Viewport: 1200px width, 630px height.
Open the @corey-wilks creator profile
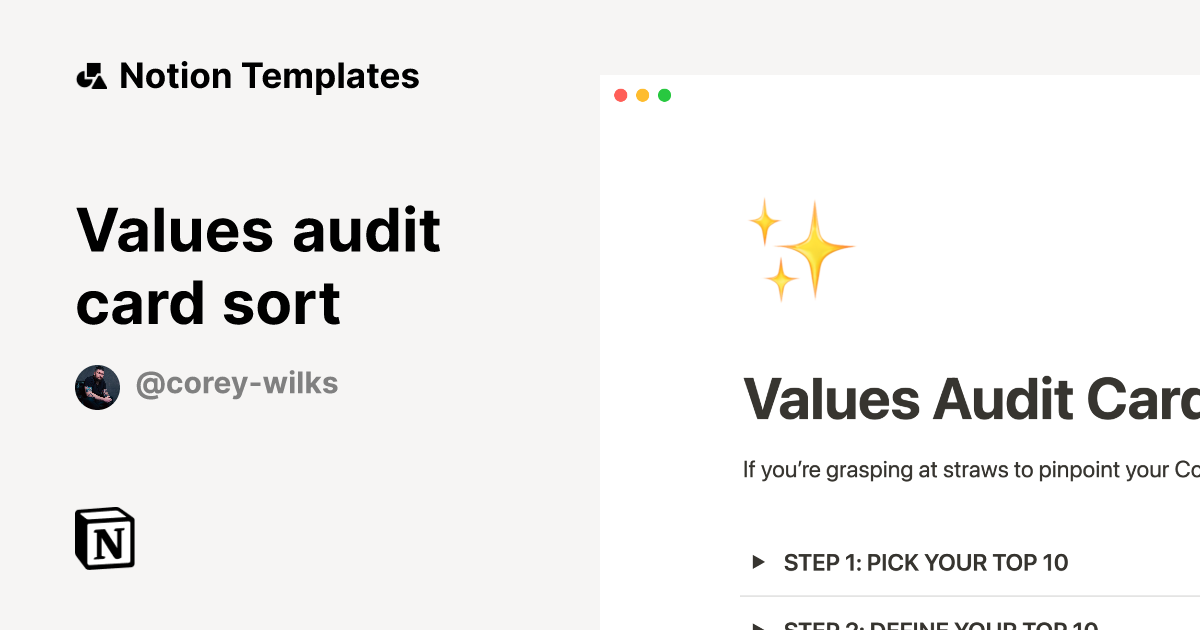(237, 383)
